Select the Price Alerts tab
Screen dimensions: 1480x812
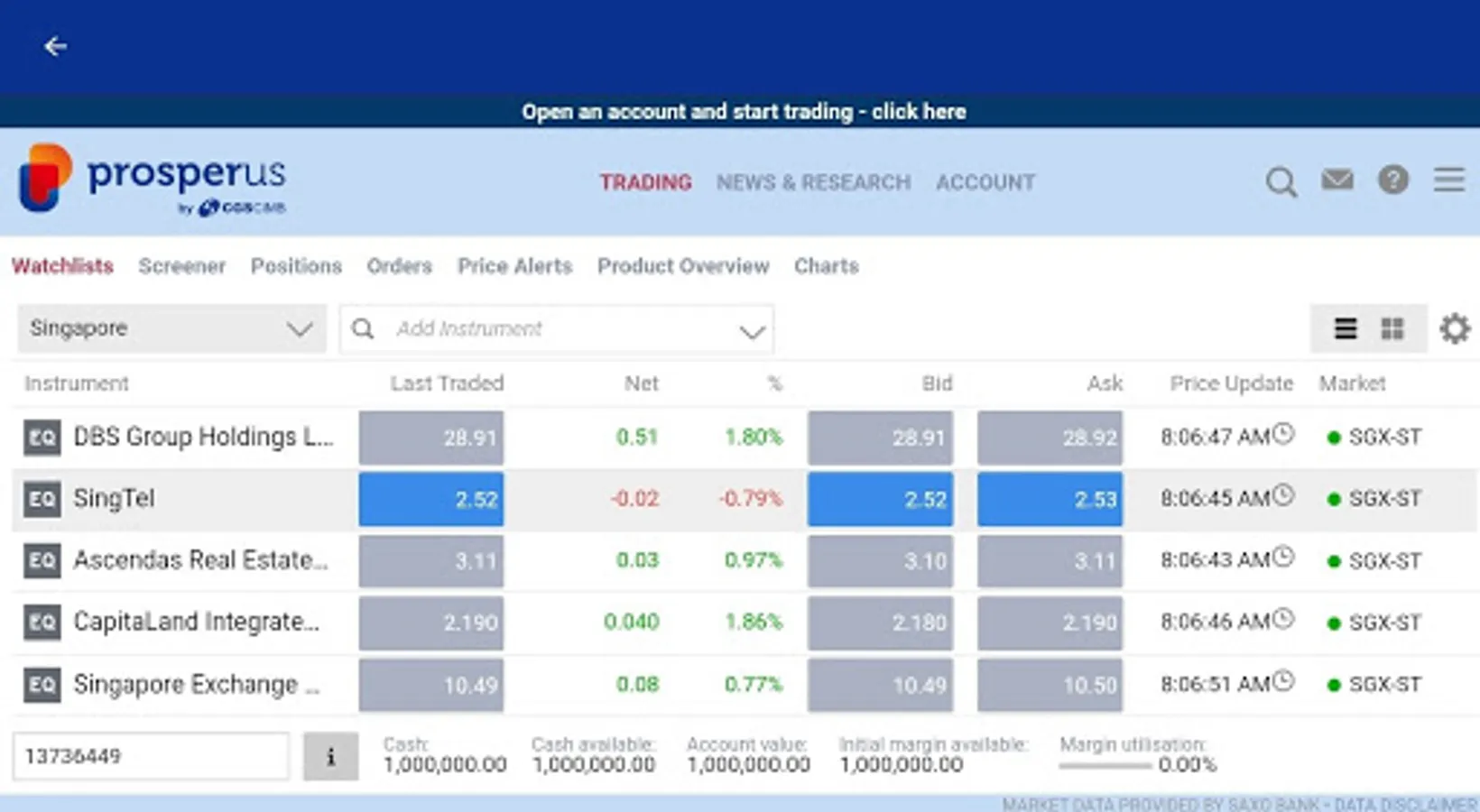514,266
